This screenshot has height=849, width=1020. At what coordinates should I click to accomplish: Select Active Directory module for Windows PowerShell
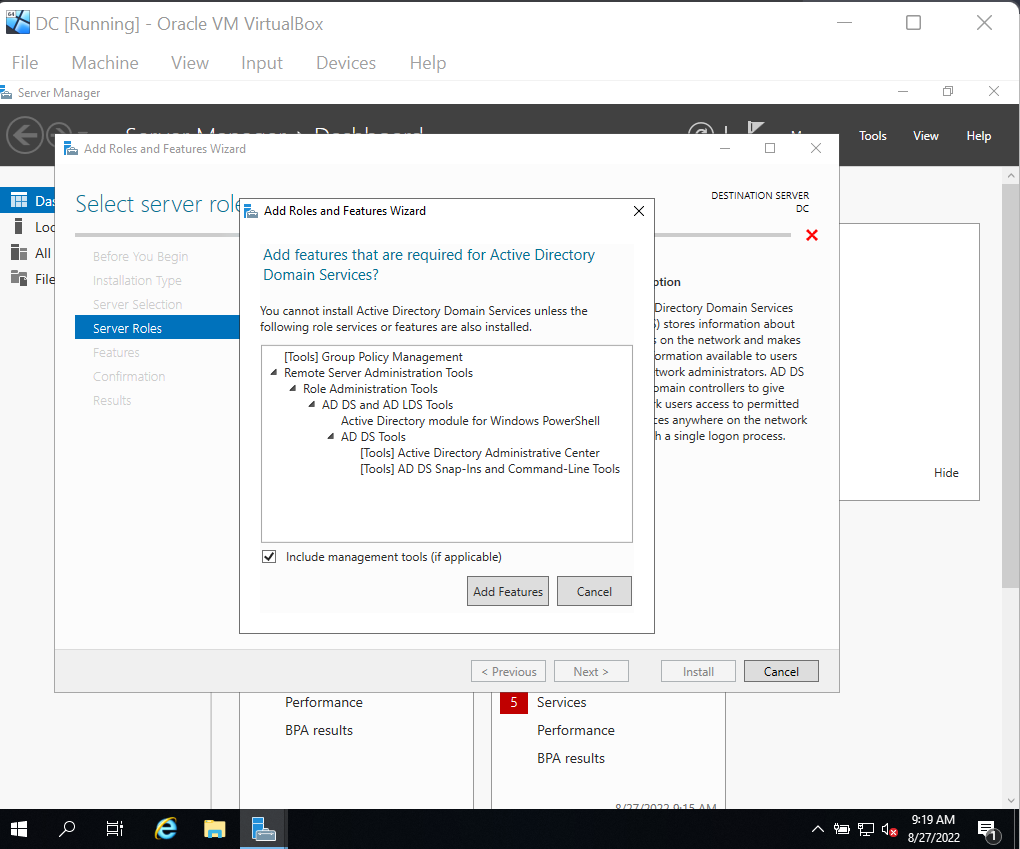(470, 420)
